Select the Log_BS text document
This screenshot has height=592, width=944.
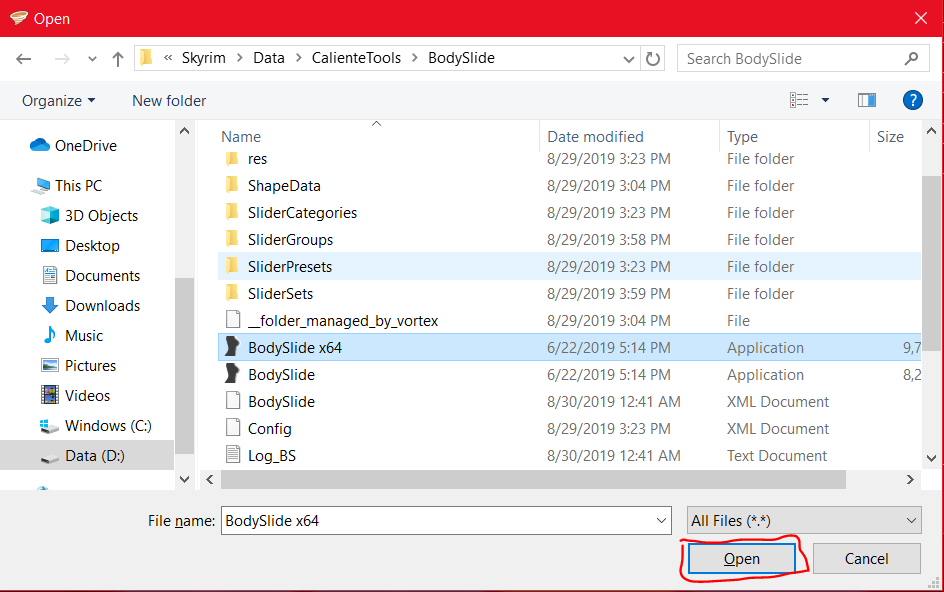[x=569, y=455]
